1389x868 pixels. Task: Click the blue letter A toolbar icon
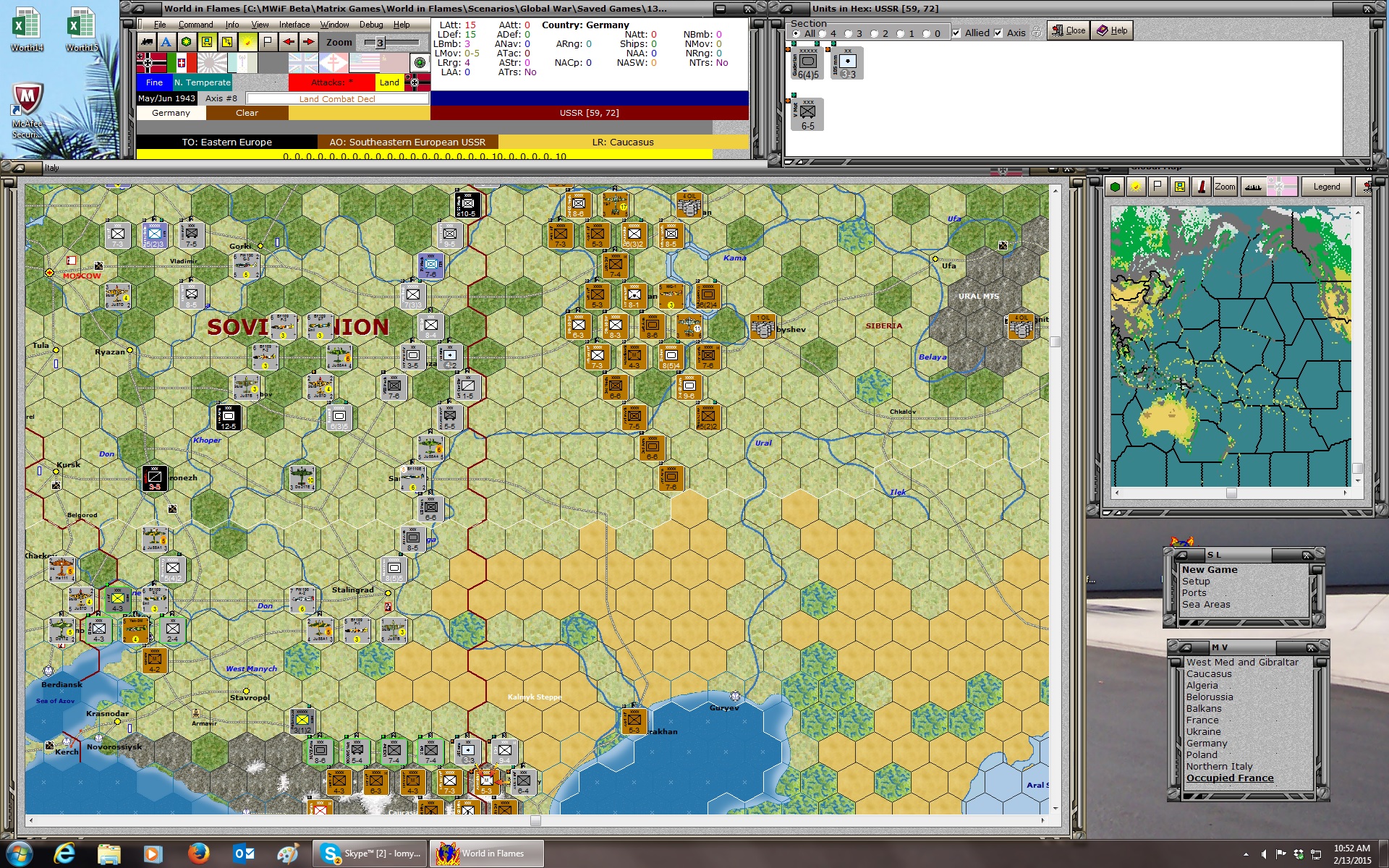166,42
